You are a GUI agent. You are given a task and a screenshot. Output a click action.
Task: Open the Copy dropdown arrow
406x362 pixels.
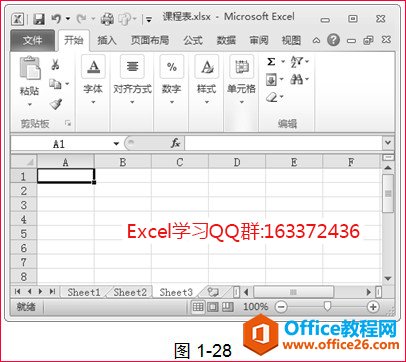pyautogui.click(x=67, y=84)
